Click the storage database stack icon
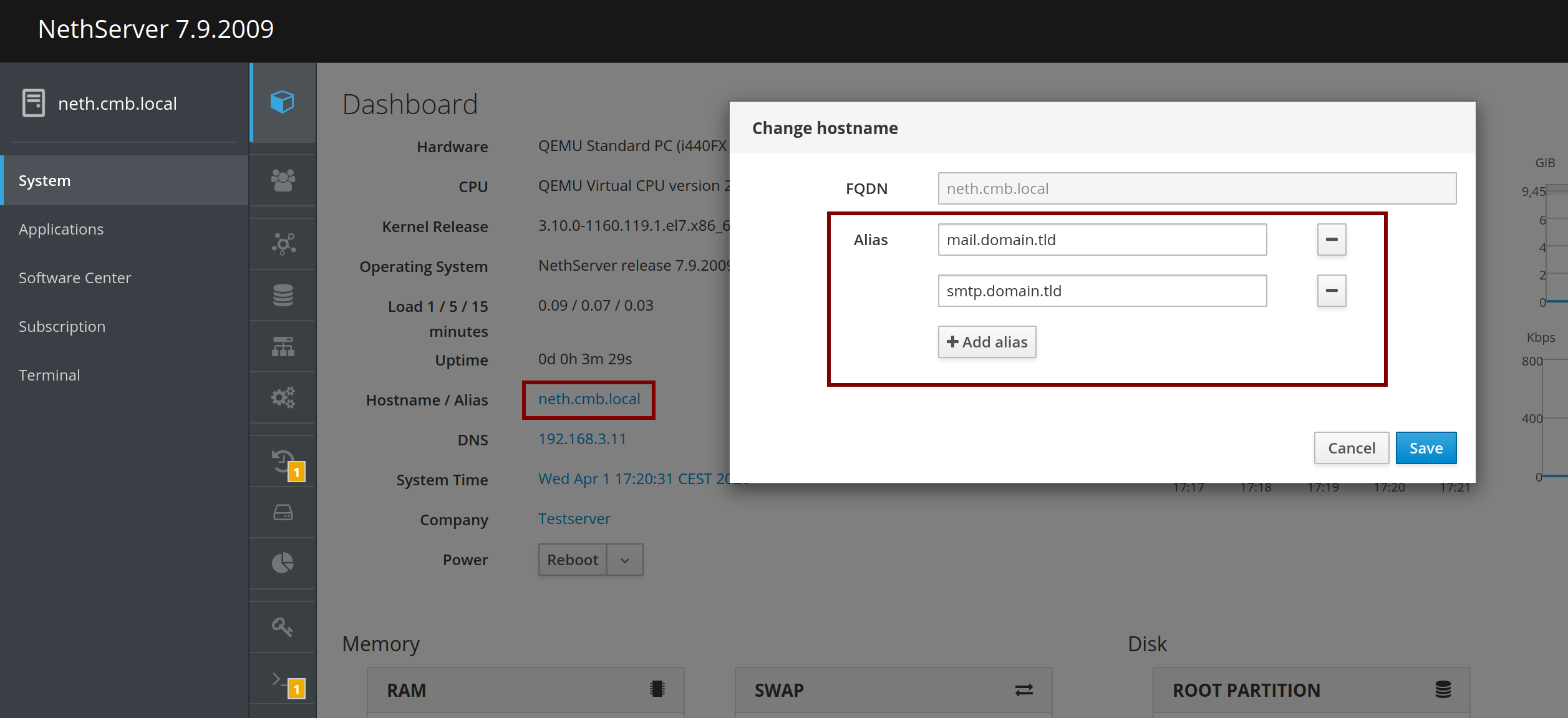This screenshot has width=1568, height=718. click(283, 294)
